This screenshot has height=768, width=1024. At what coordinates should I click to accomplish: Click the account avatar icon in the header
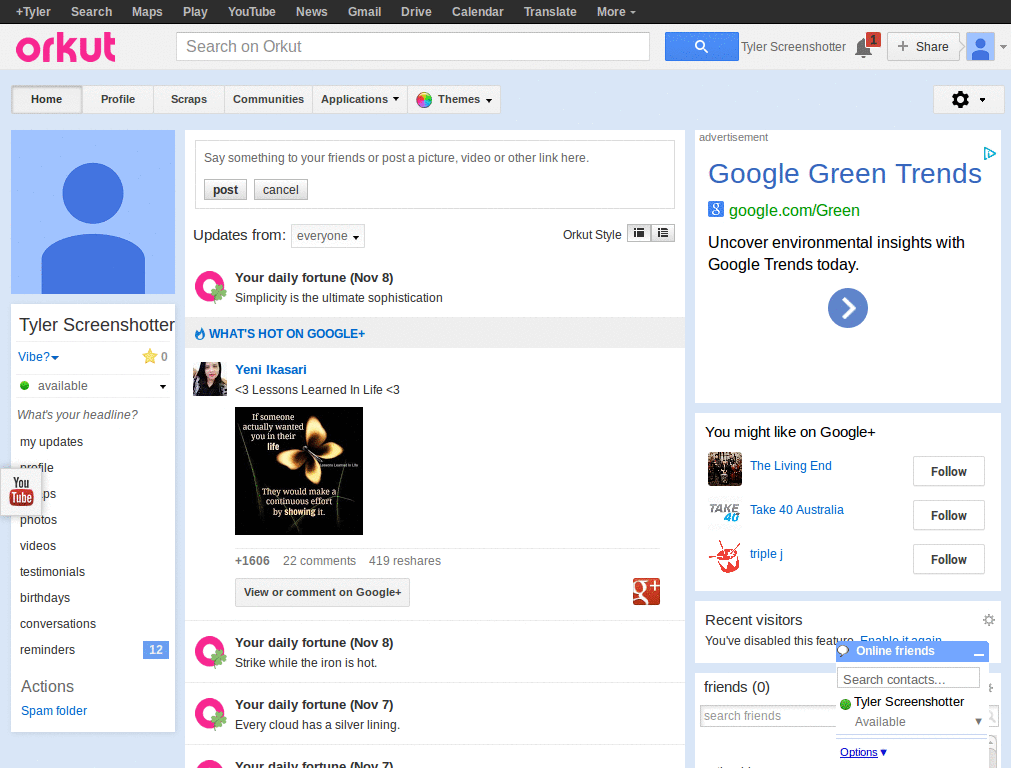pos(980,47)
